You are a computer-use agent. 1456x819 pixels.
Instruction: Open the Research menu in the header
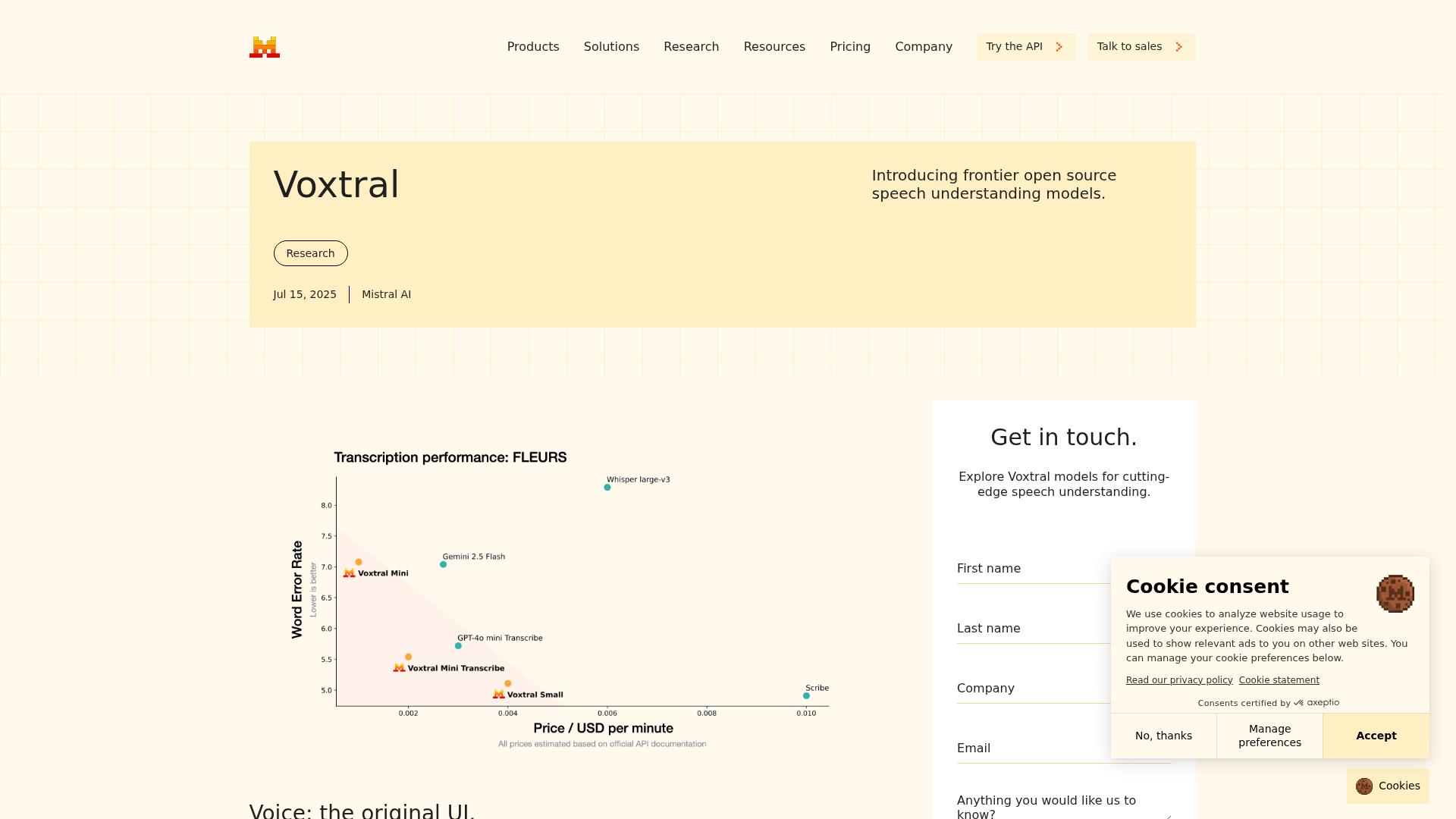tap(691, 47)
